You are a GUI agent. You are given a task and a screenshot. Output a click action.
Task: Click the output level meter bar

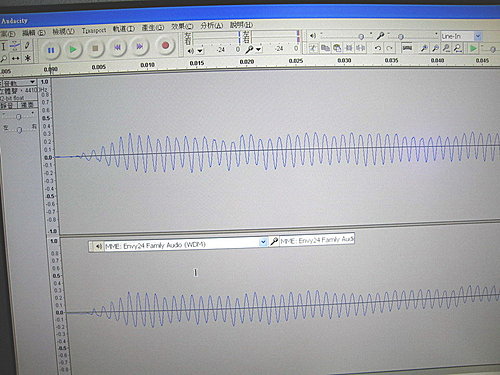pyautogui.click(x=216, y=38)
